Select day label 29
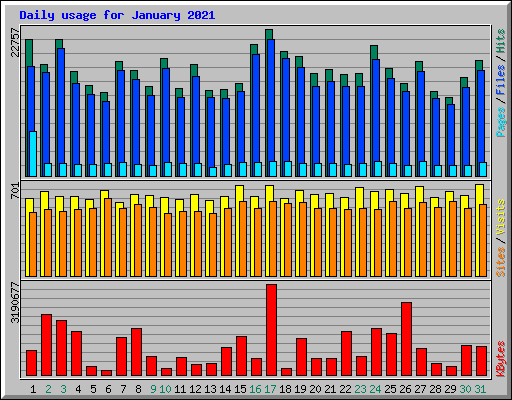The width and height of the screenshot is (512, 400). tap(450, 389)
